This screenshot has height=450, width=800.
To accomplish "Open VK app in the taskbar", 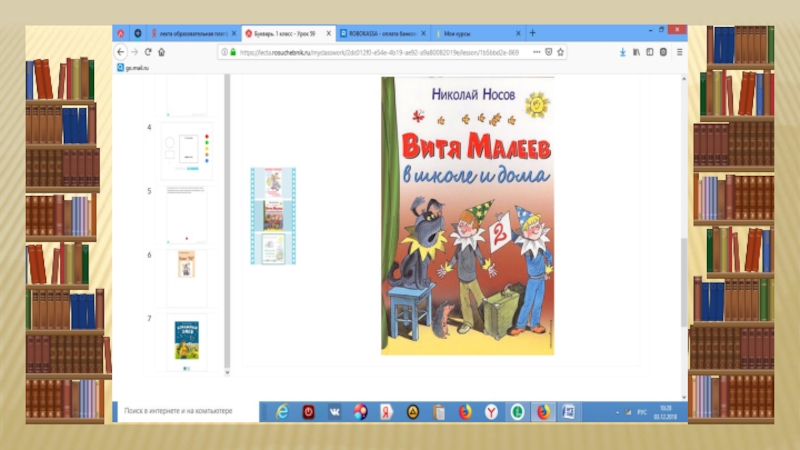I will coord(334,411).
